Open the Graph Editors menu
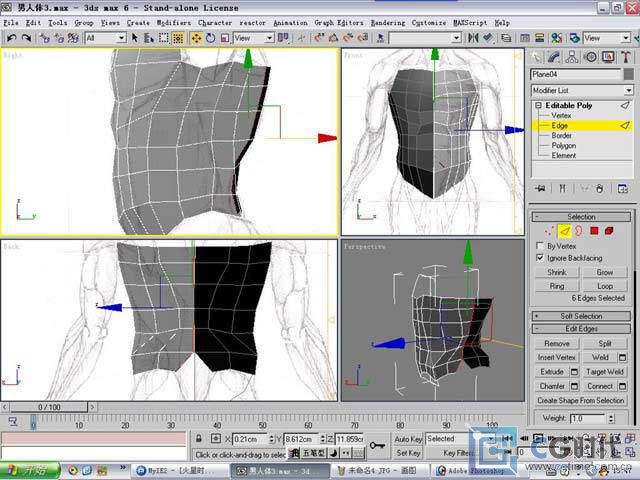 click(x=339, y=23)
